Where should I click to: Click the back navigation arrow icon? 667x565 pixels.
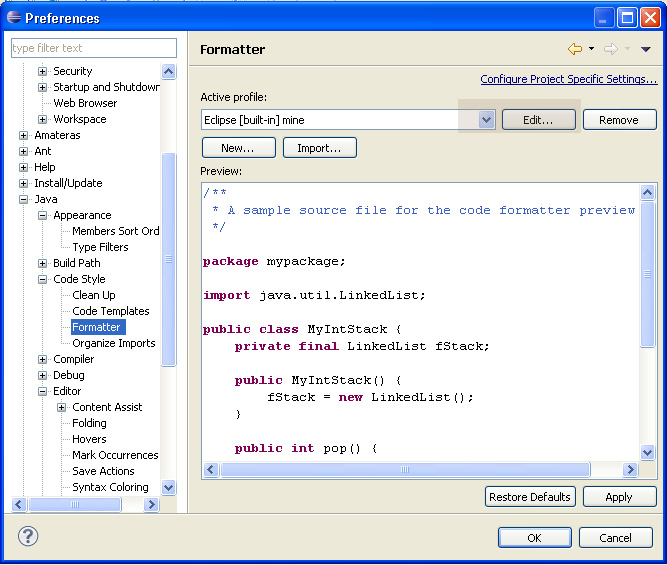(574, 49)
